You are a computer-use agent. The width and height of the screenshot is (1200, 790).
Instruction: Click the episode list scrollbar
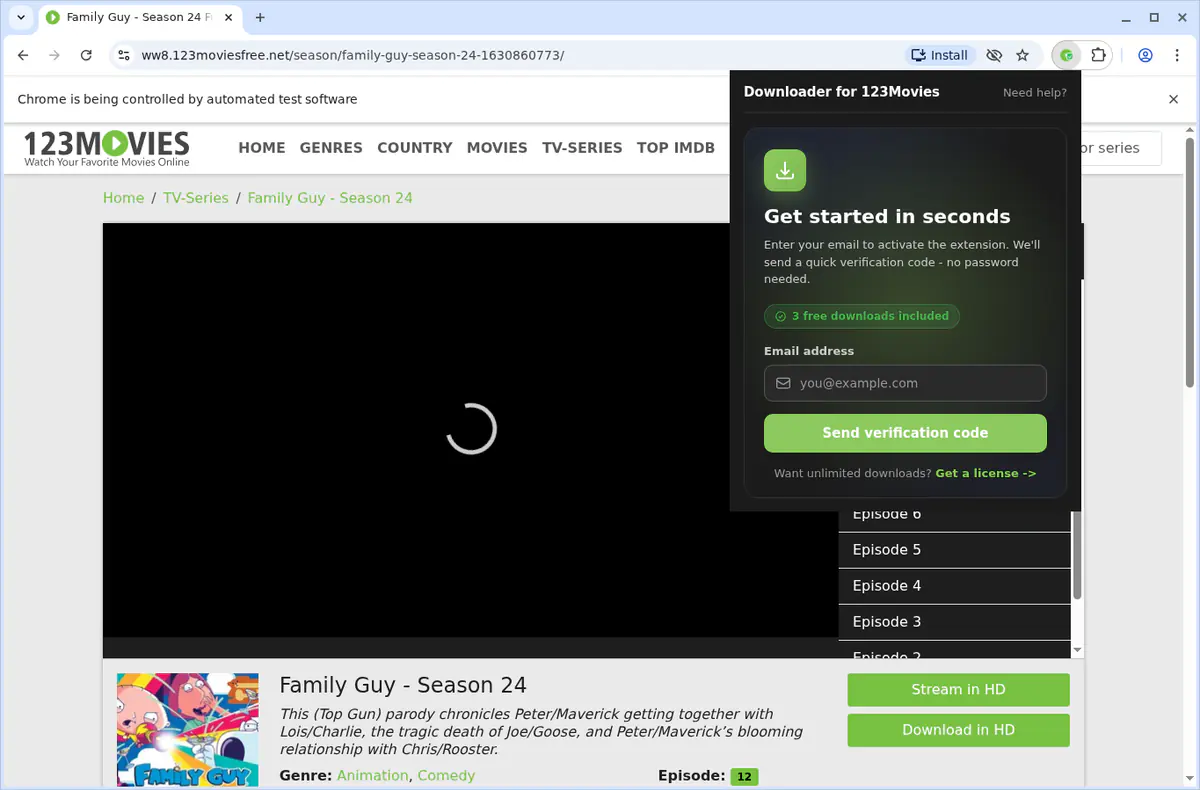click(1077, 555)
